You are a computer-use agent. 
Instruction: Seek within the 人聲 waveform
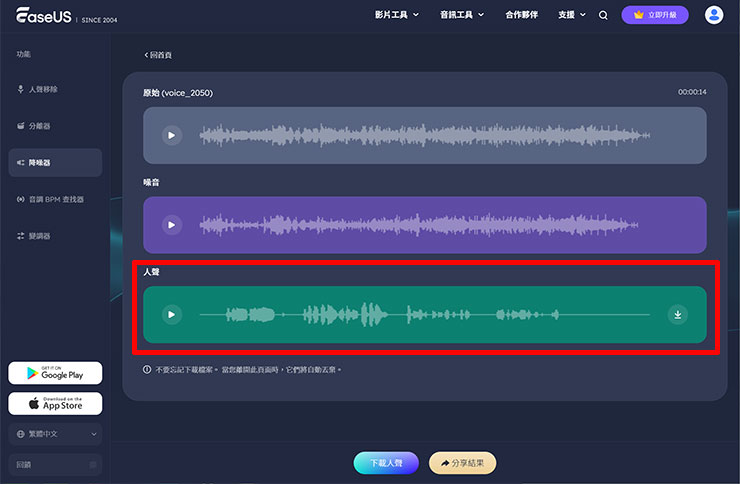point(420,315)
